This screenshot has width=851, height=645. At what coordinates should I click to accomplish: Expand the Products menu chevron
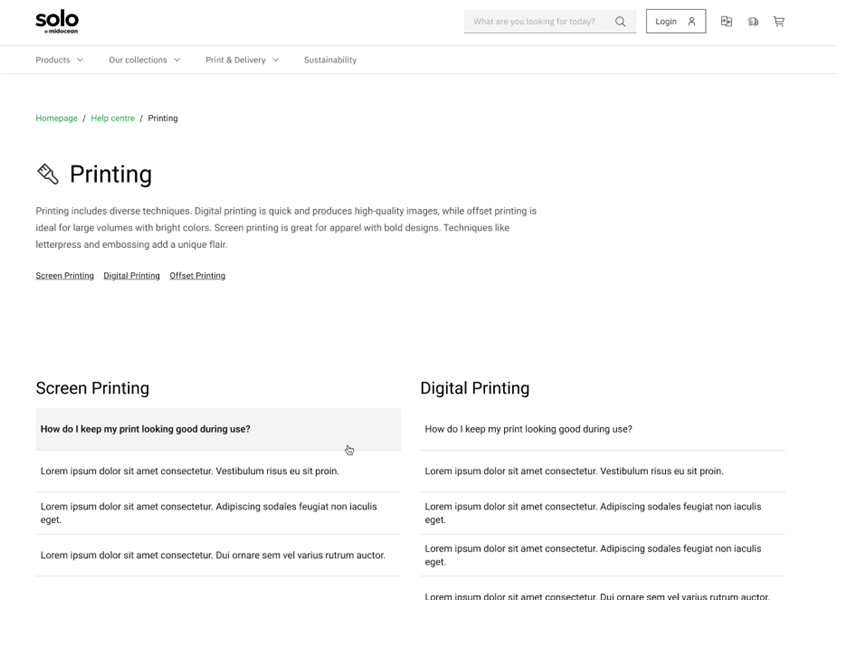click(80, 60)
